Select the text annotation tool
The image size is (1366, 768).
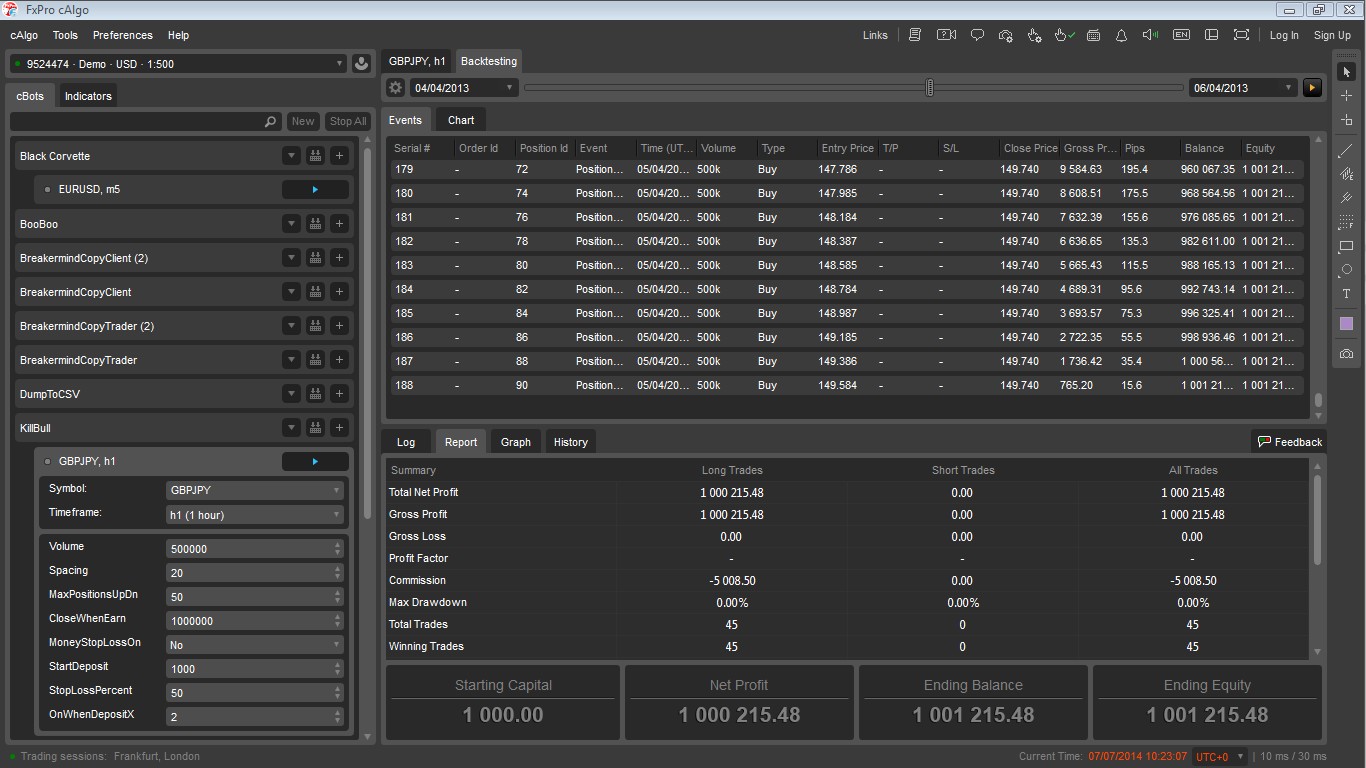[1346, 294]
